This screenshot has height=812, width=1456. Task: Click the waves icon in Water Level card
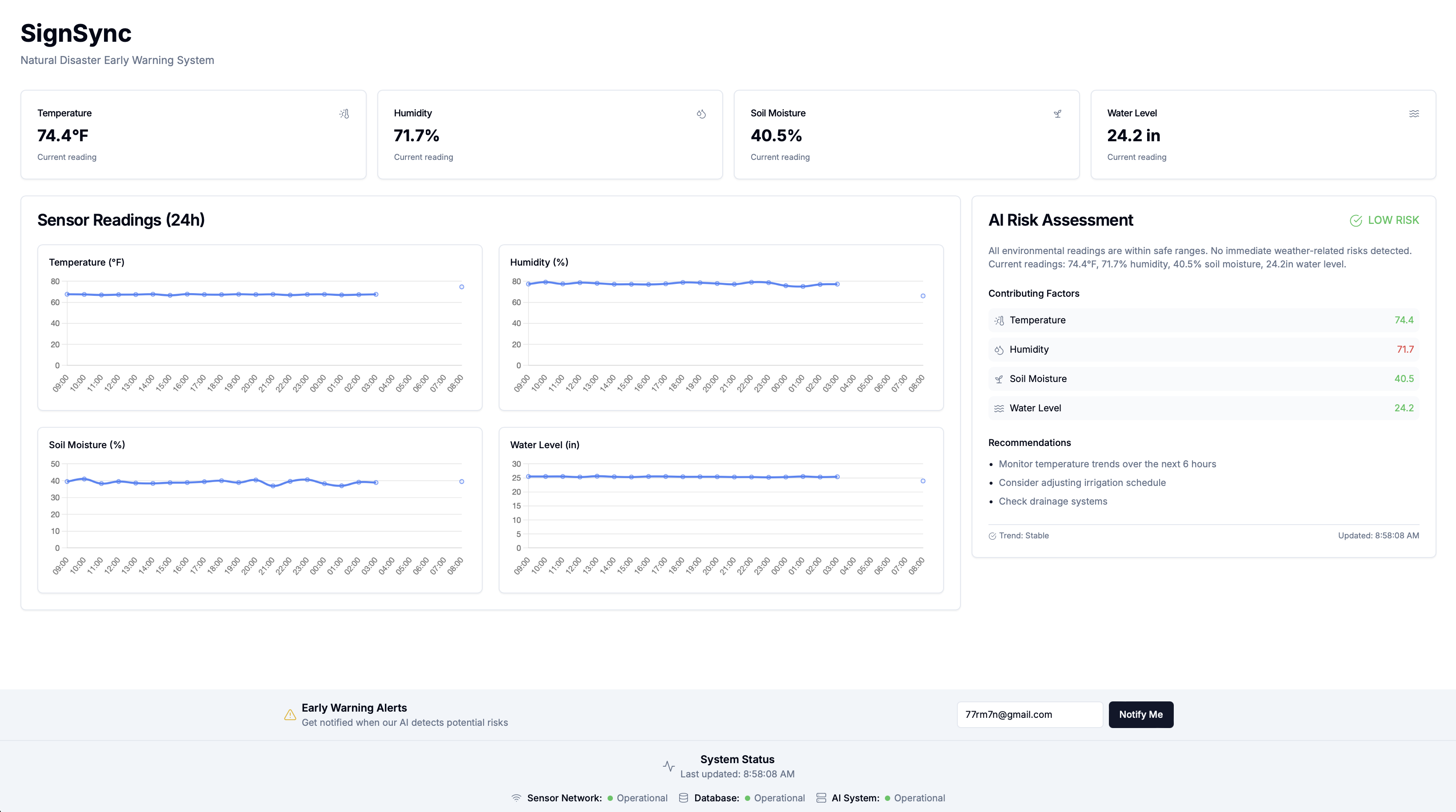(x=1414, y=114)
